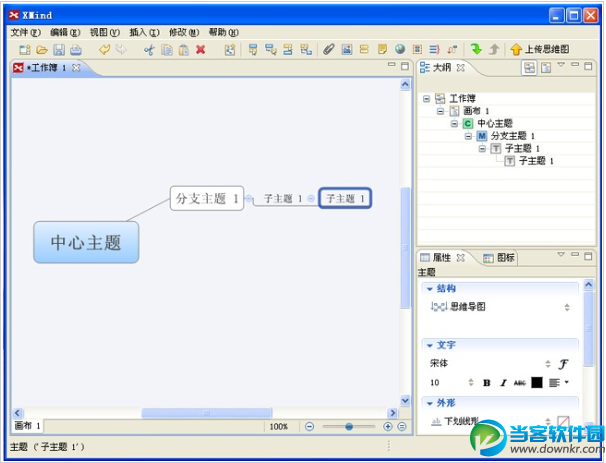606x463 pixels.
Task: Open the 修改 menu
Action: 184,32
